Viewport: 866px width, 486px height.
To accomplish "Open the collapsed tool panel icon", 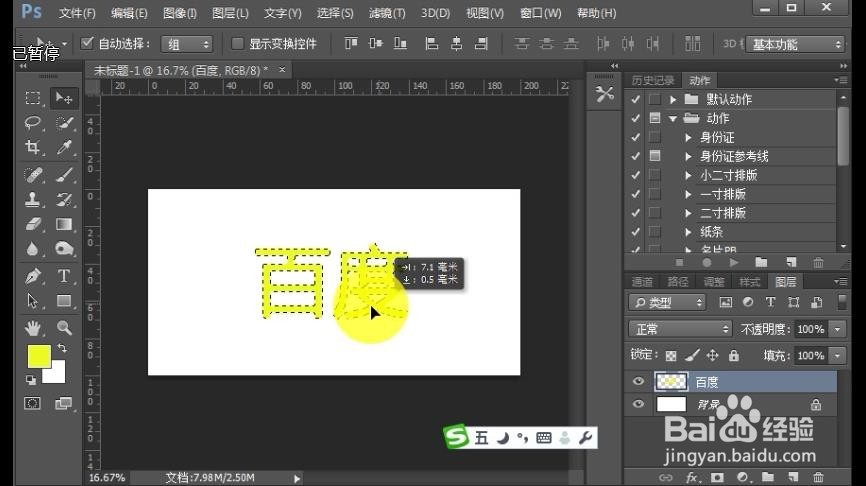I will point(605,94).
